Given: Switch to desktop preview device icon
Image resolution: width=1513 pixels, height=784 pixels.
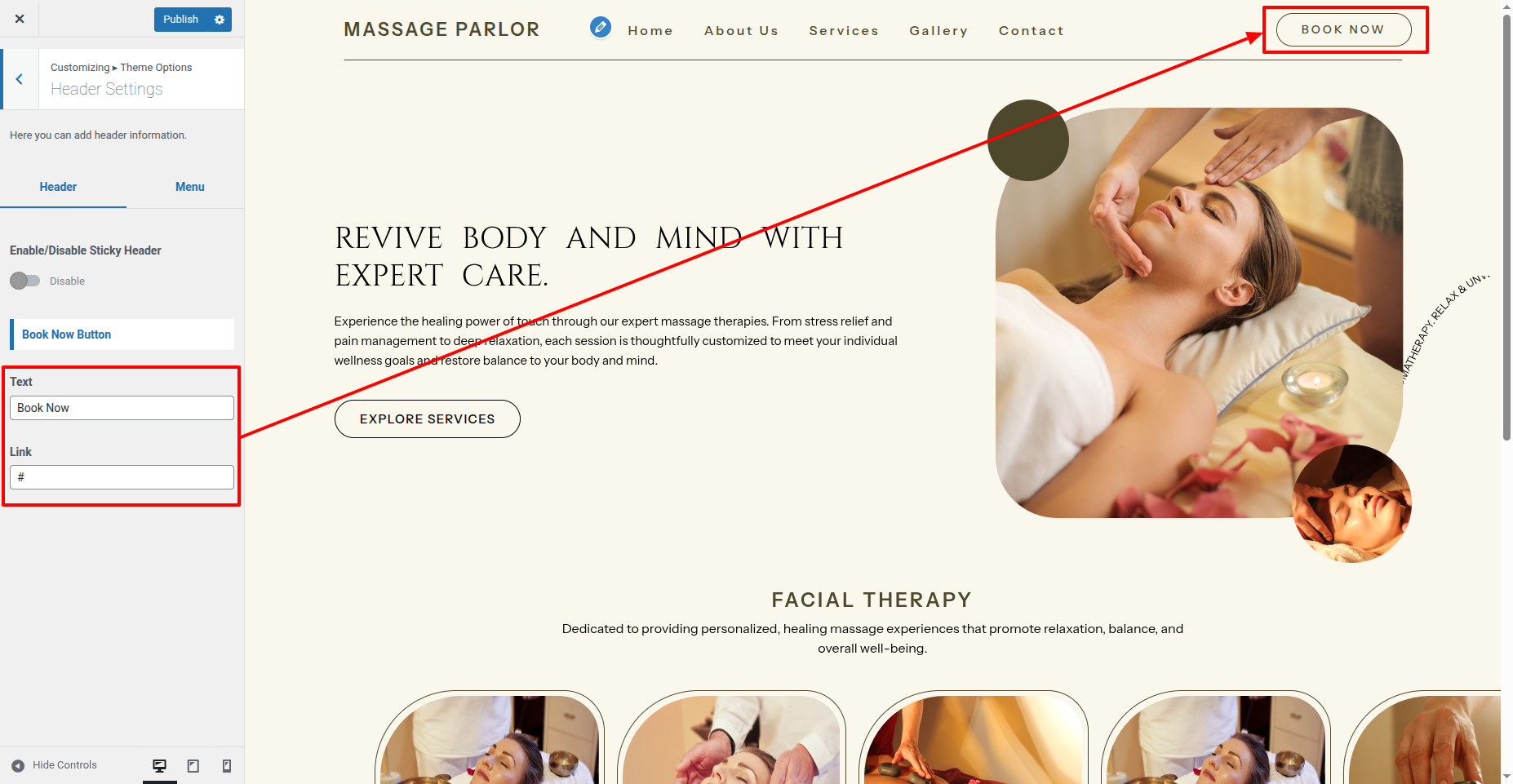Looking at the screenshot, I should coord(160,765).
